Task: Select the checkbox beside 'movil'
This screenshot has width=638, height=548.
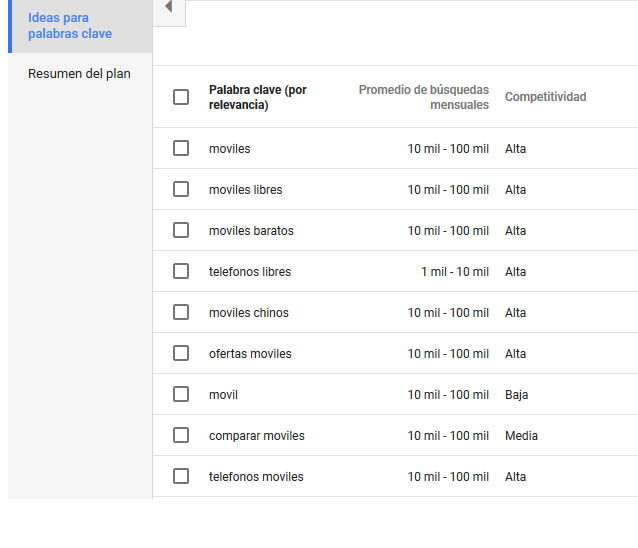Action: coord(181,394)
